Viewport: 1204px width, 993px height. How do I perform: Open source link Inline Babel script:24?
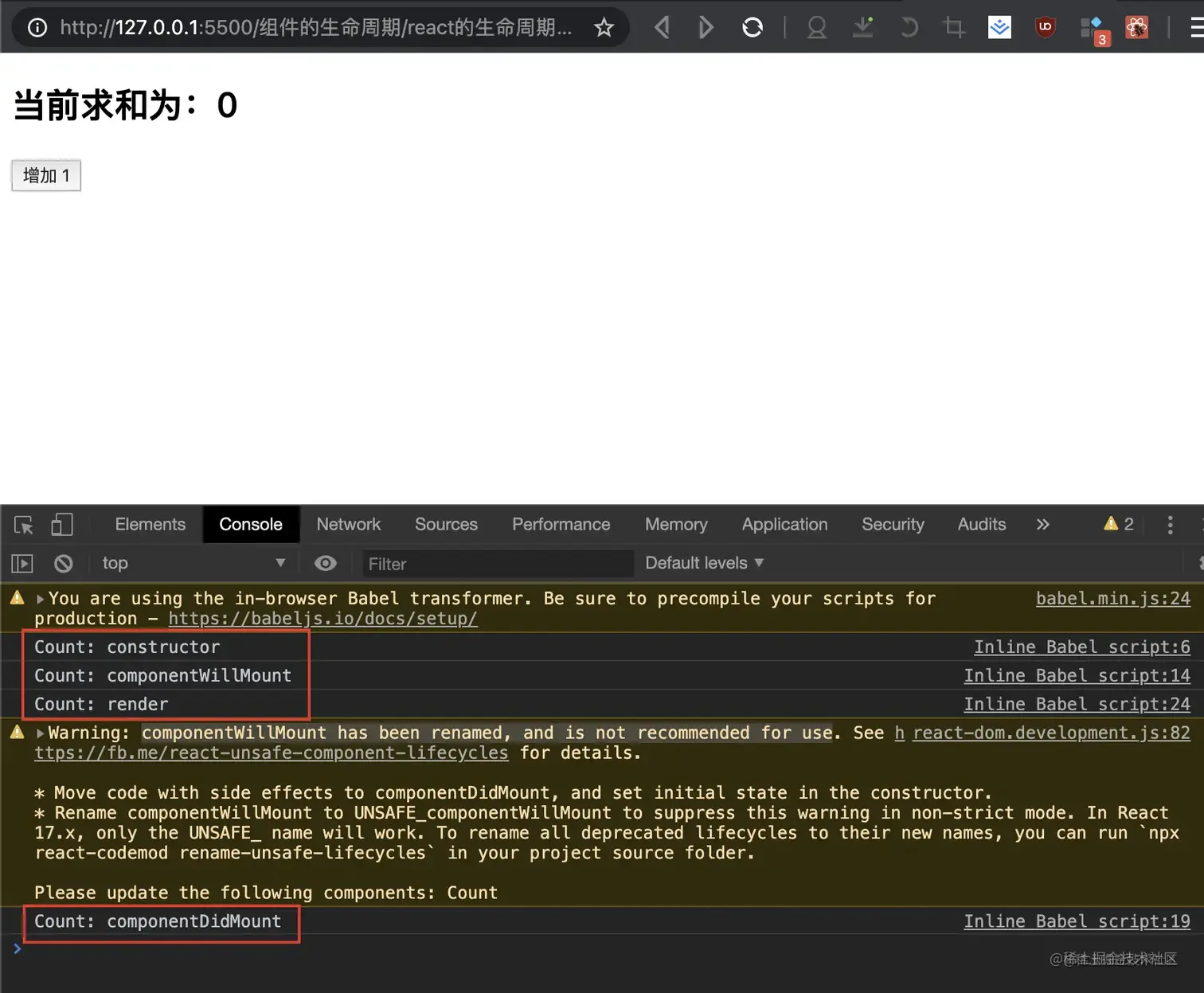click(x=1077, y=705)
